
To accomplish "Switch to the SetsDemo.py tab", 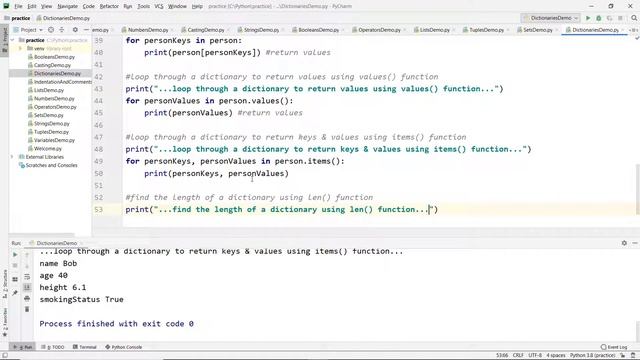I will pyautogui.click(x=537, y=30).
